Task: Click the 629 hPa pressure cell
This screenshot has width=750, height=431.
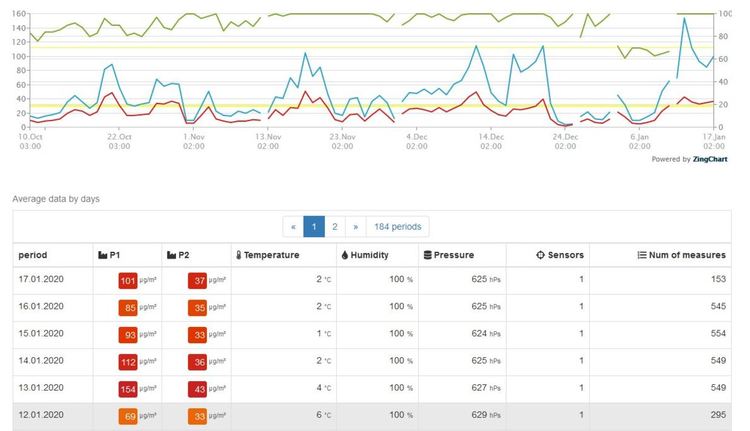Action: [463, 416]
